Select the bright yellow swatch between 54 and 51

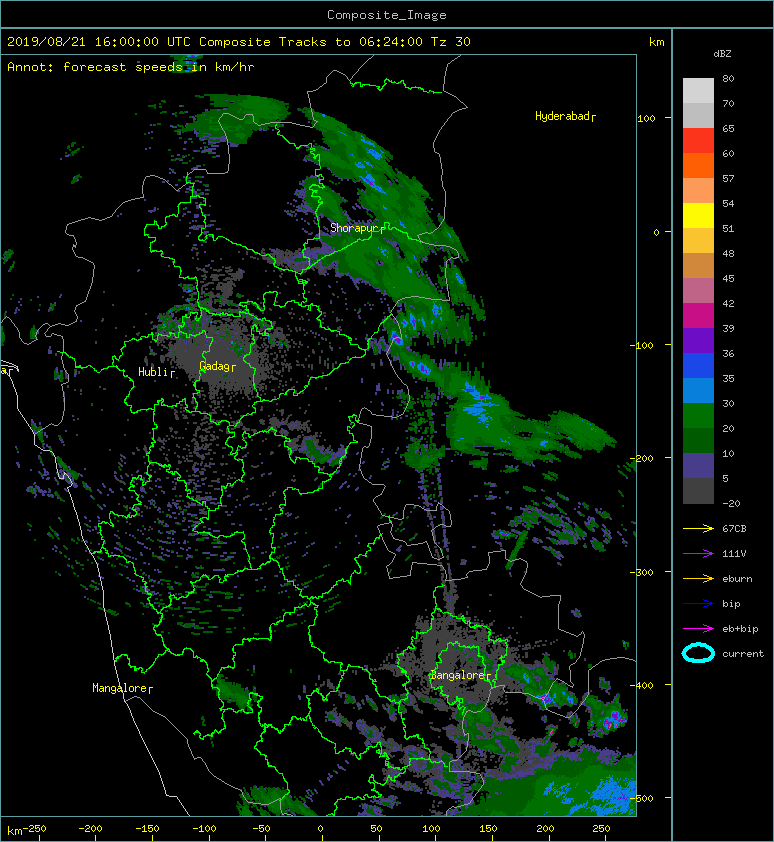[x=698, y=215]
